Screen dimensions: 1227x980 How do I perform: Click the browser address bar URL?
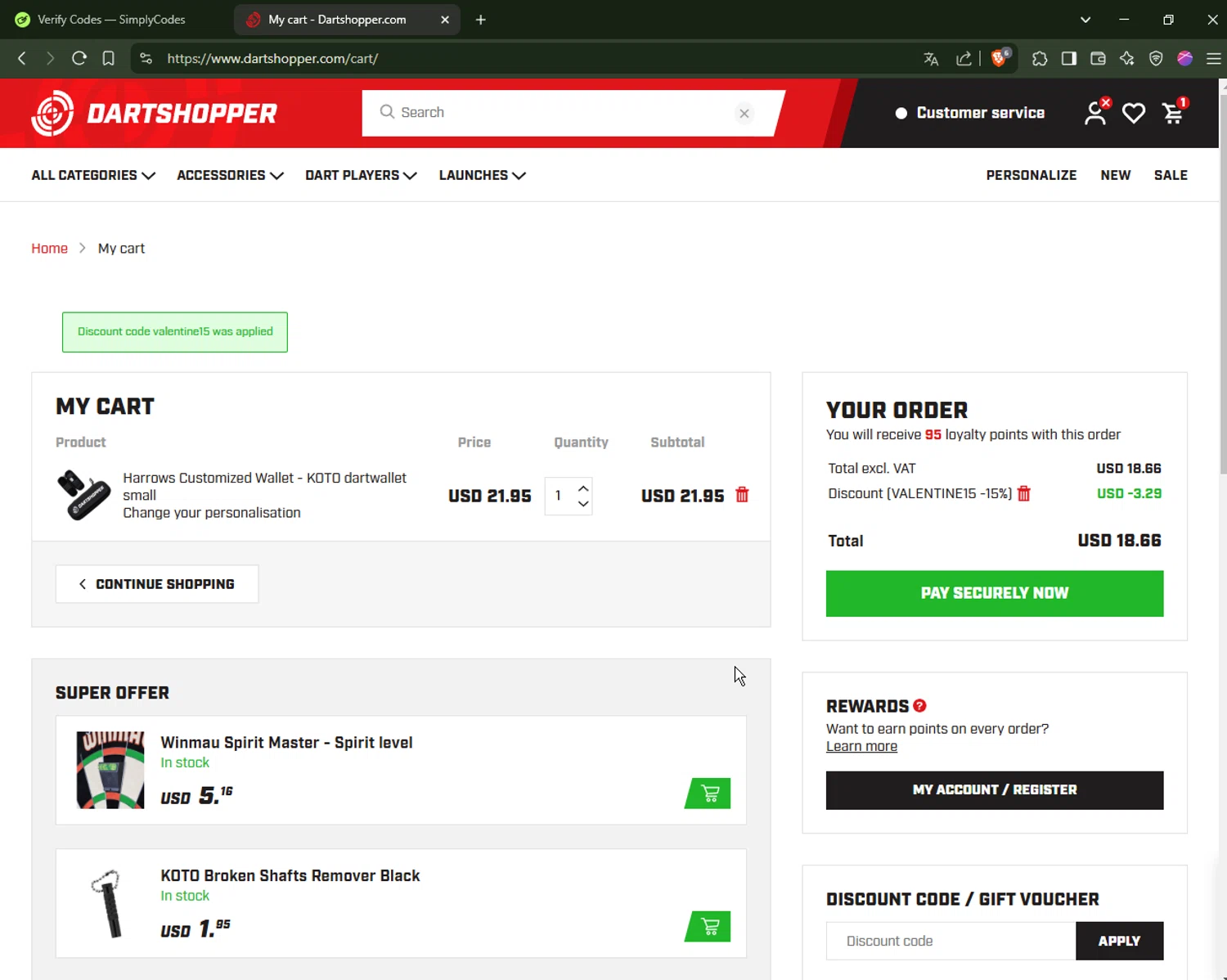click(x=272, y=59)
